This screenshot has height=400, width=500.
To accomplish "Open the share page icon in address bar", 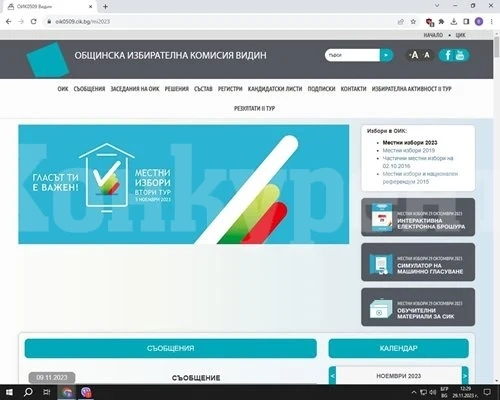I will pyautogui.click(x=401, y=22).
